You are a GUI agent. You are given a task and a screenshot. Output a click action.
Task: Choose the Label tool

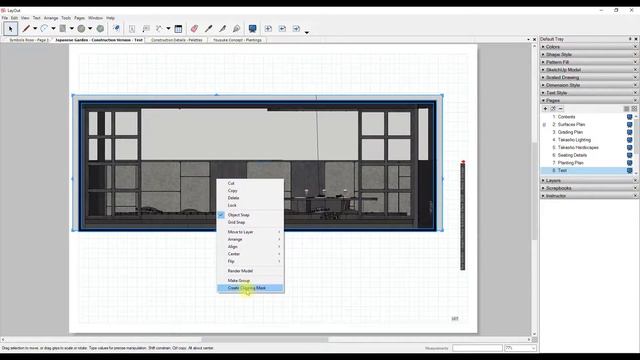(x=146, y=29)
